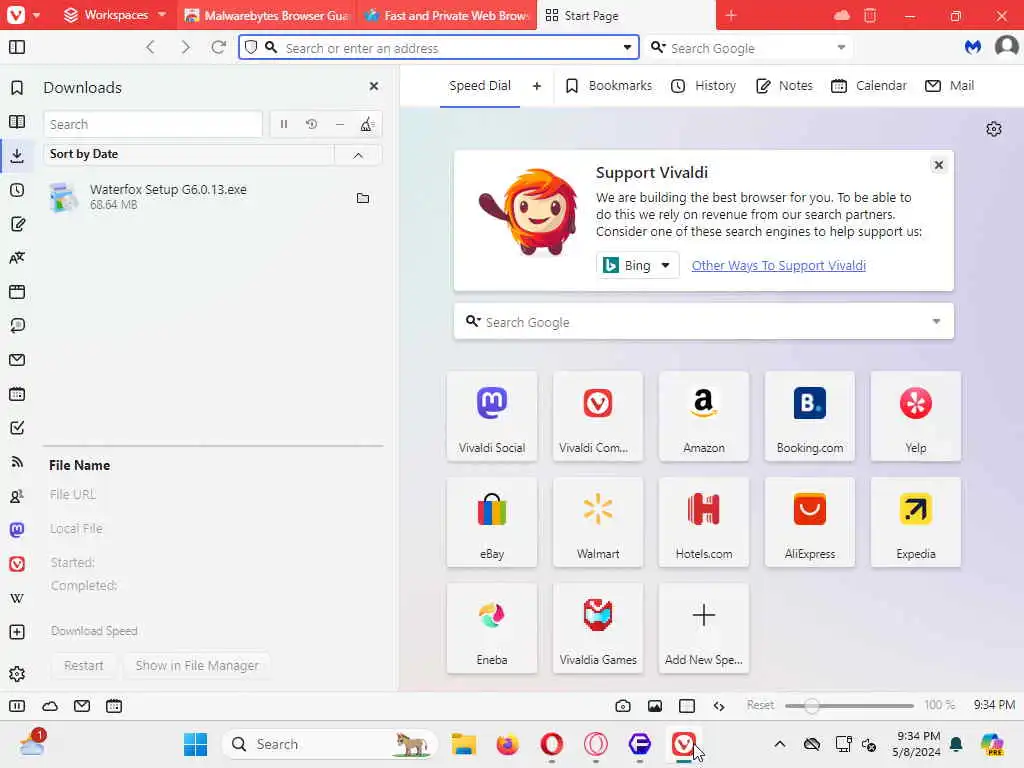Open the Calendar panel in sidebar
Screen dimensions: 1024x768
(x=17, y=394)
